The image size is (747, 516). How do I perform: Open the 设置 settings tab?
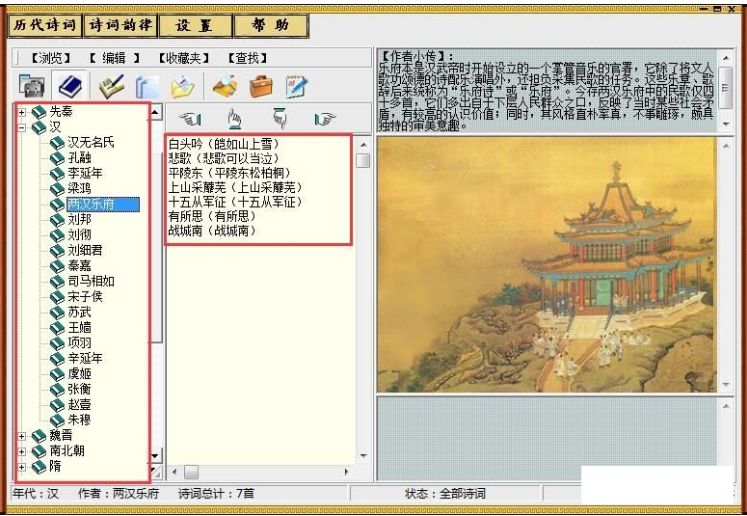point(195,25)
